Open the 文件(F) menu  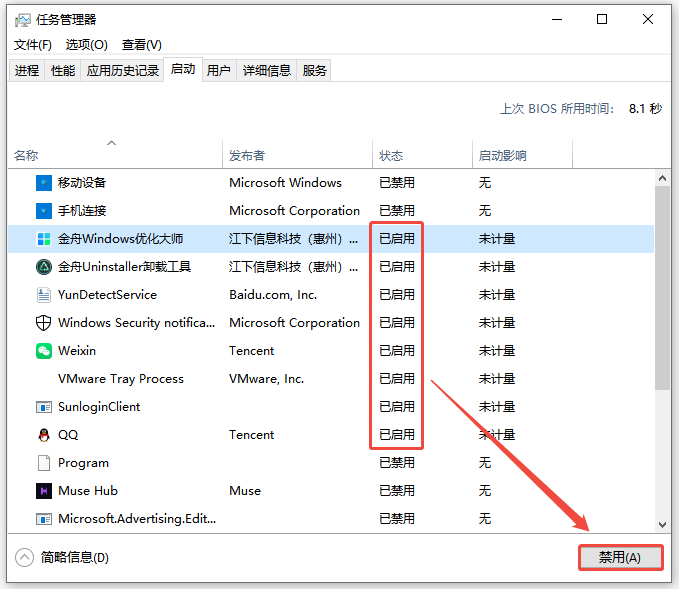coord(32,45)
